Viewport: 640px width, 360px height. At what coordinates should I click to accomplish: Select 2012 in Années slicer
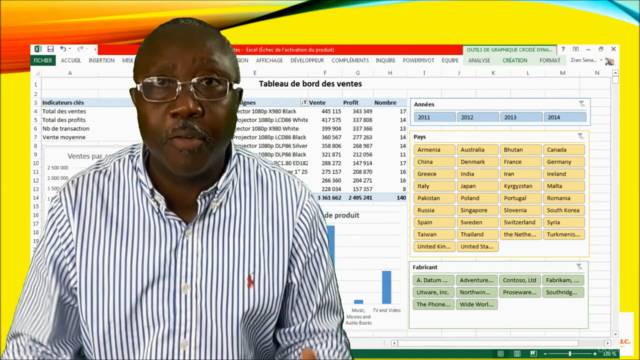point(478,117)
